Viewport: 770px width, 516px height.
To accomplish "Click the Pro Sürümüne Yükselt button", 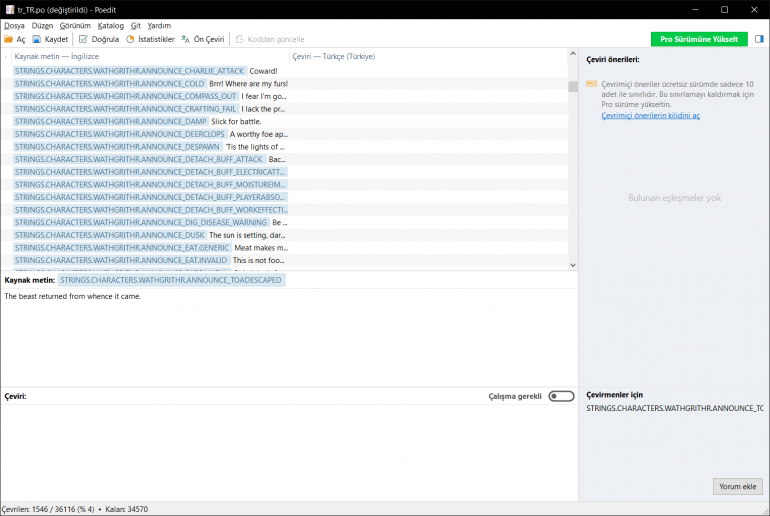I will click(x=699, y=39).
